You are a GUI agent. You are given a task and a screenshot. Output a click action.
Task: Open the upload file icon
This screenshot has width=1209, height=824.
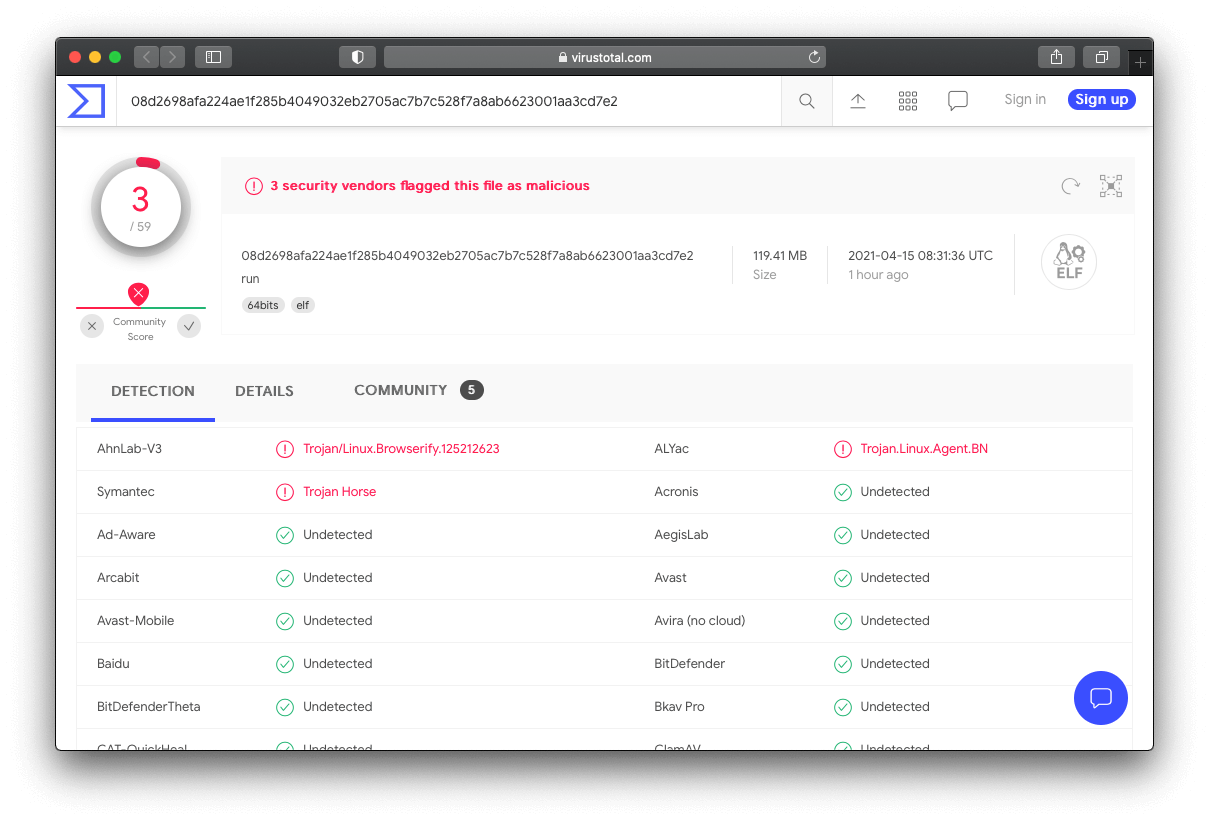(858, 101)
